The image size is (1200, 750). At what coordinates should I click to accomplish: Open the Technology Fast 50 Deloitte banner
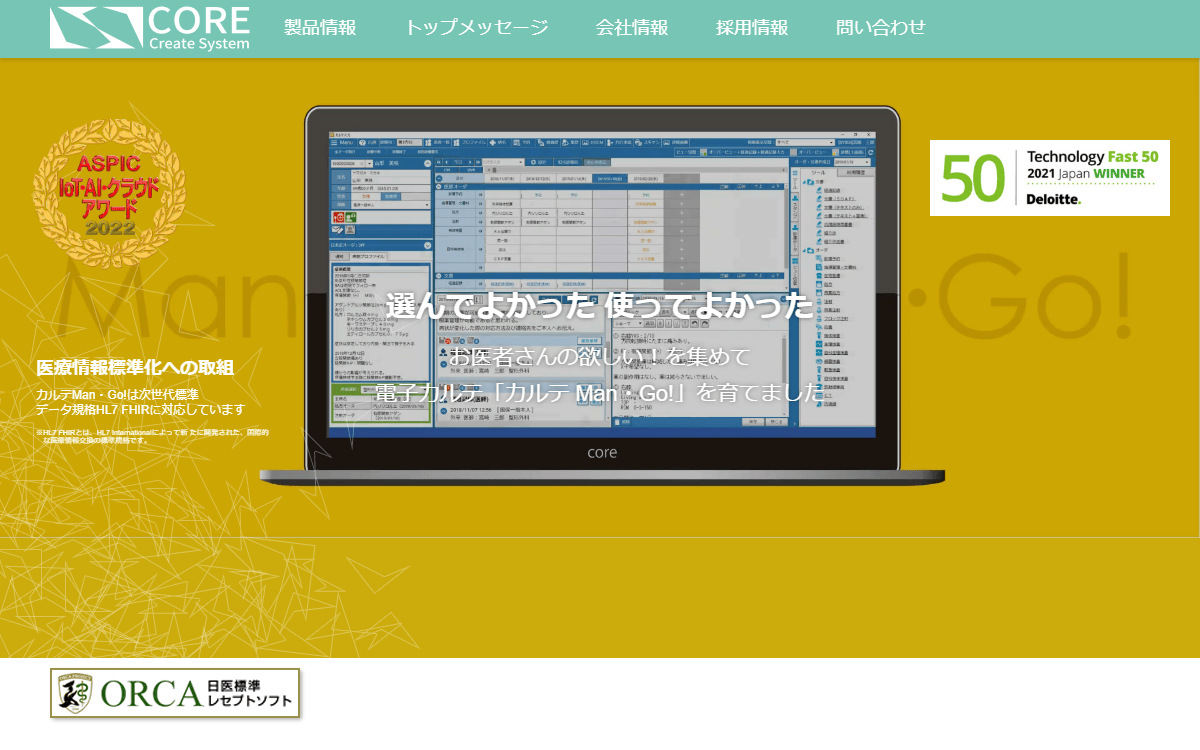coord(1050,178)
